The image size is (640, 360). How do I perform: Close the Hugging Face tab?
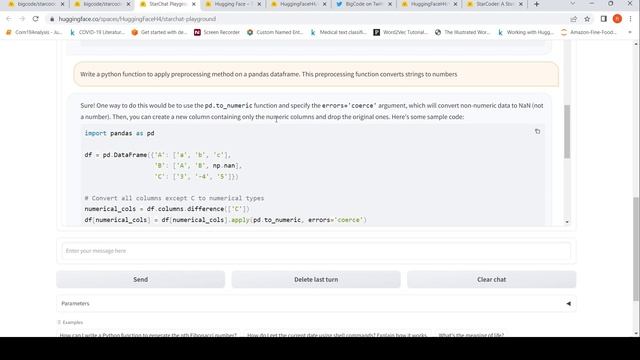pyautogui.click(x=259, y=4)
